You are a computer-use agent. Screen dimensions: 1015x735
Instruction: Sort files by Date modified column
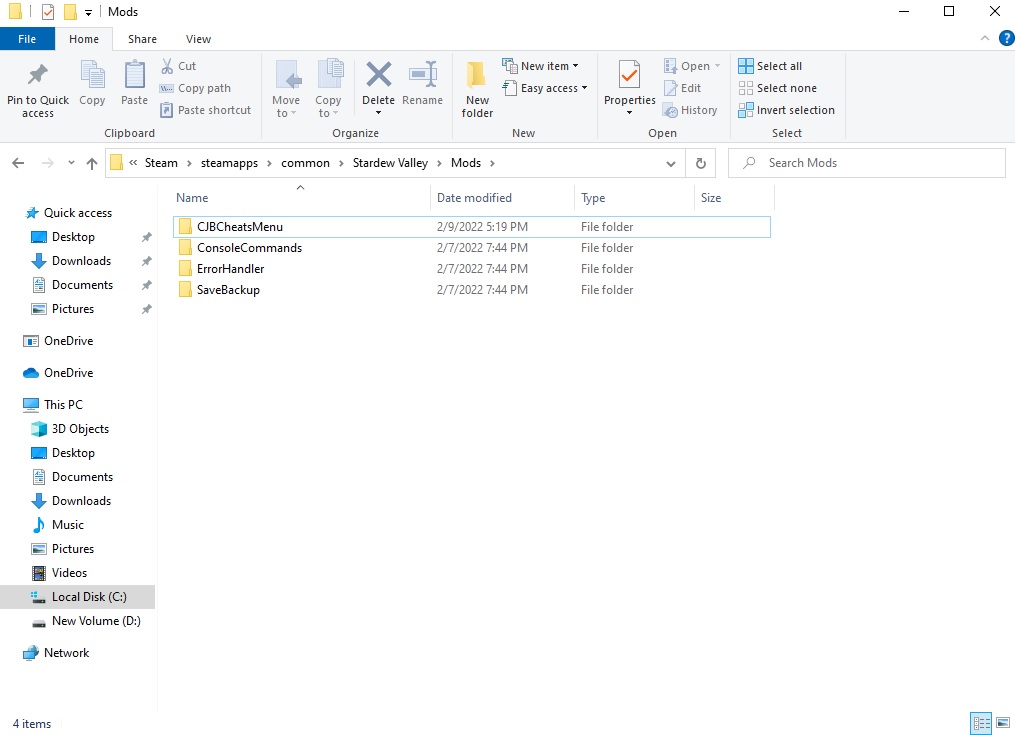point(474,198)
